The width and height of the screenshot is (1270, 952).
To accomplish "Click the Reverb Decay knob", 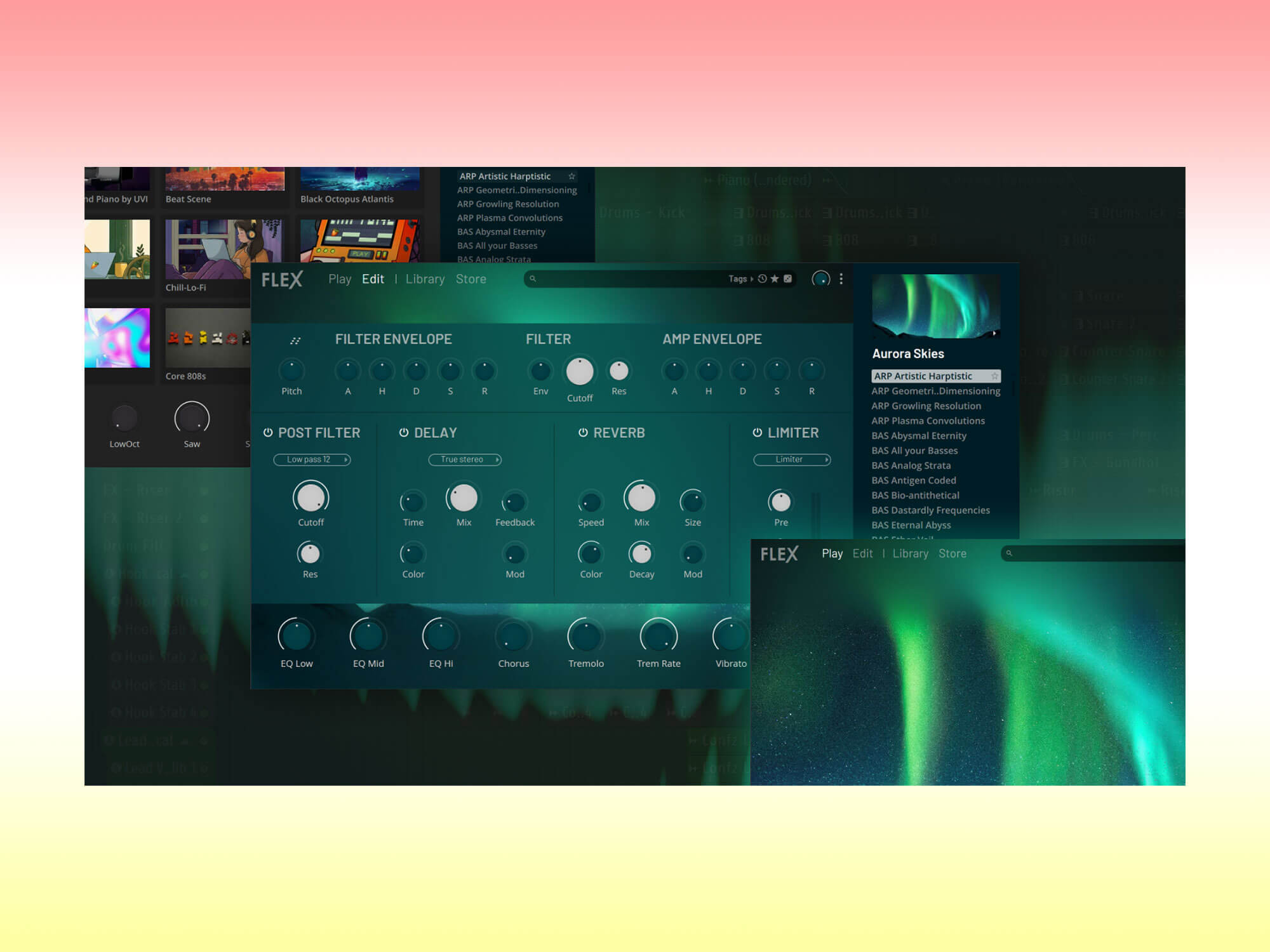I will 641,553.
